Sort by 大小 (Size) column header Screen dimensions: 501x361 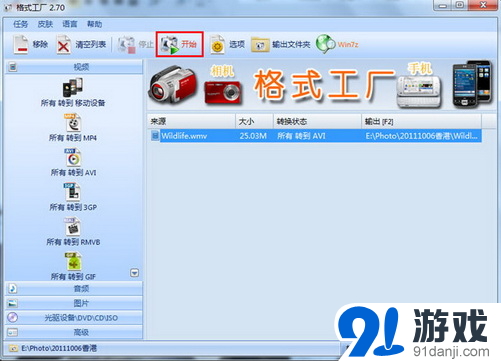click(x=255, y=121)
